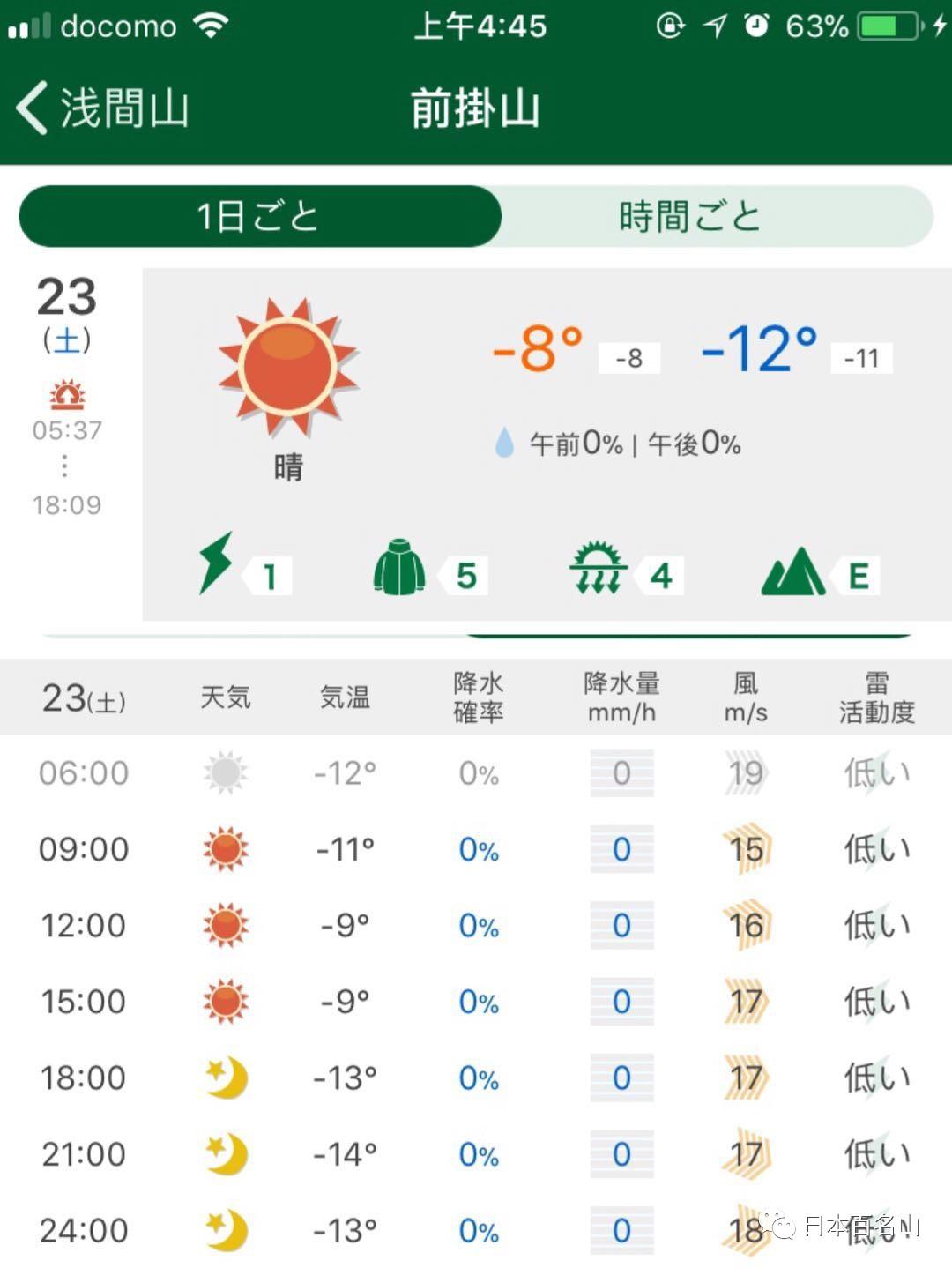Tap the lightning thunder index icon
The height and width of the screenshot is (1268, 952).
[x=215, y=563]
